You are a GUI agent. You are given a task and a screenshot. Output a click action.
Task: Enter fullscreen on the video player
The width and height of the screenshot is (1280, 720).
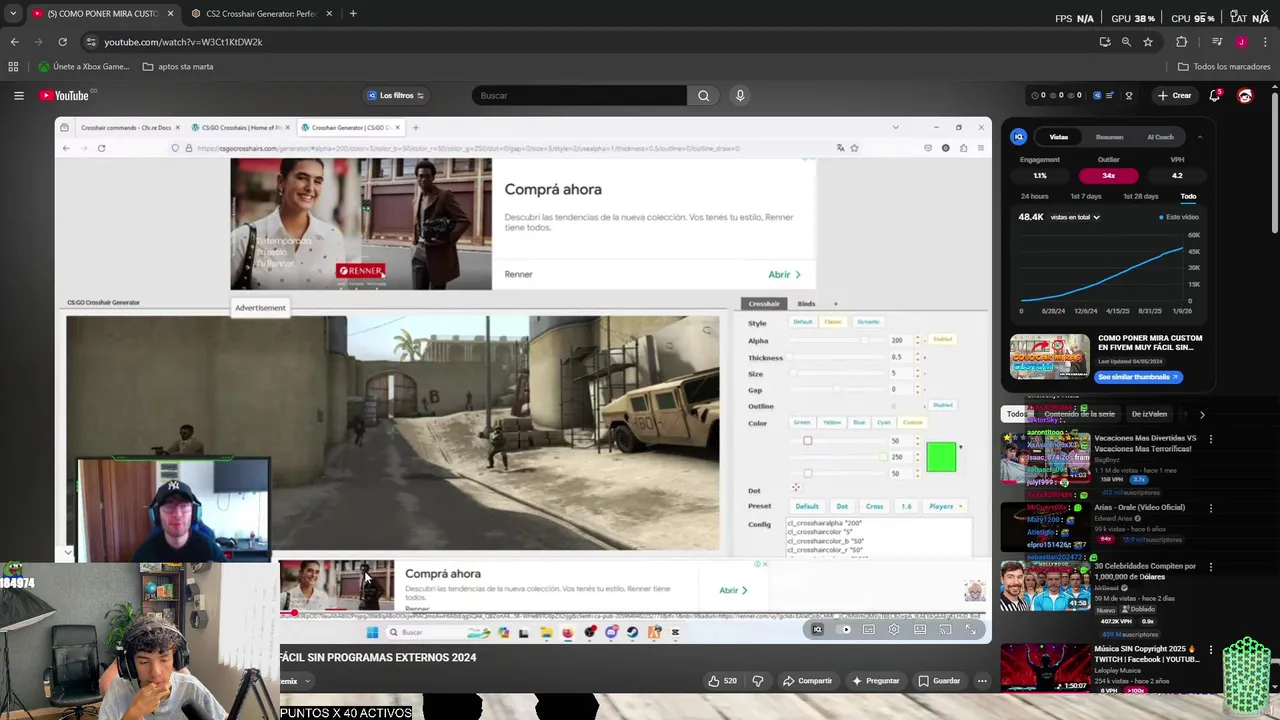(971, 630)
